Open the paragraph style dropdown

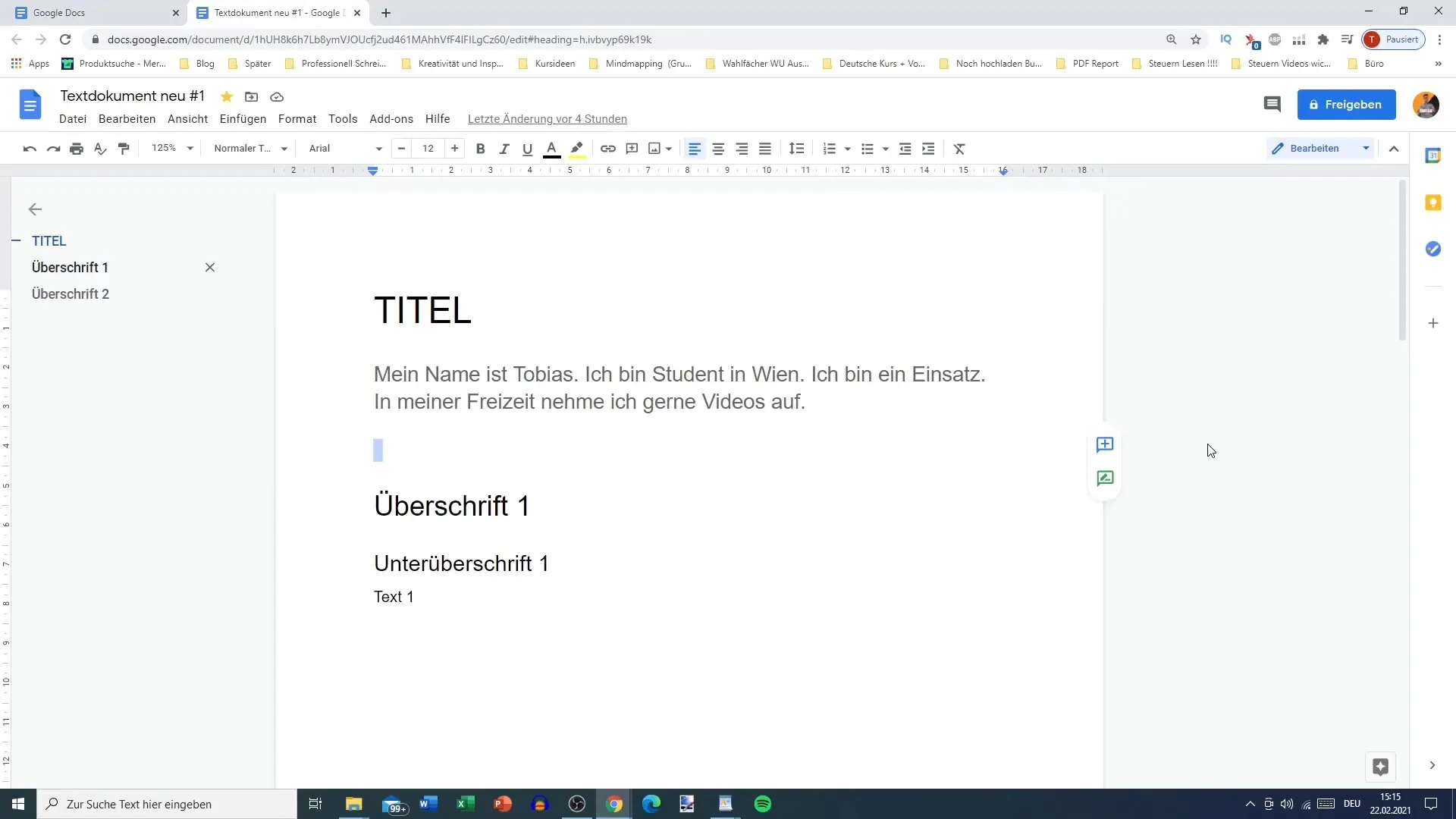tap(248, 148)
